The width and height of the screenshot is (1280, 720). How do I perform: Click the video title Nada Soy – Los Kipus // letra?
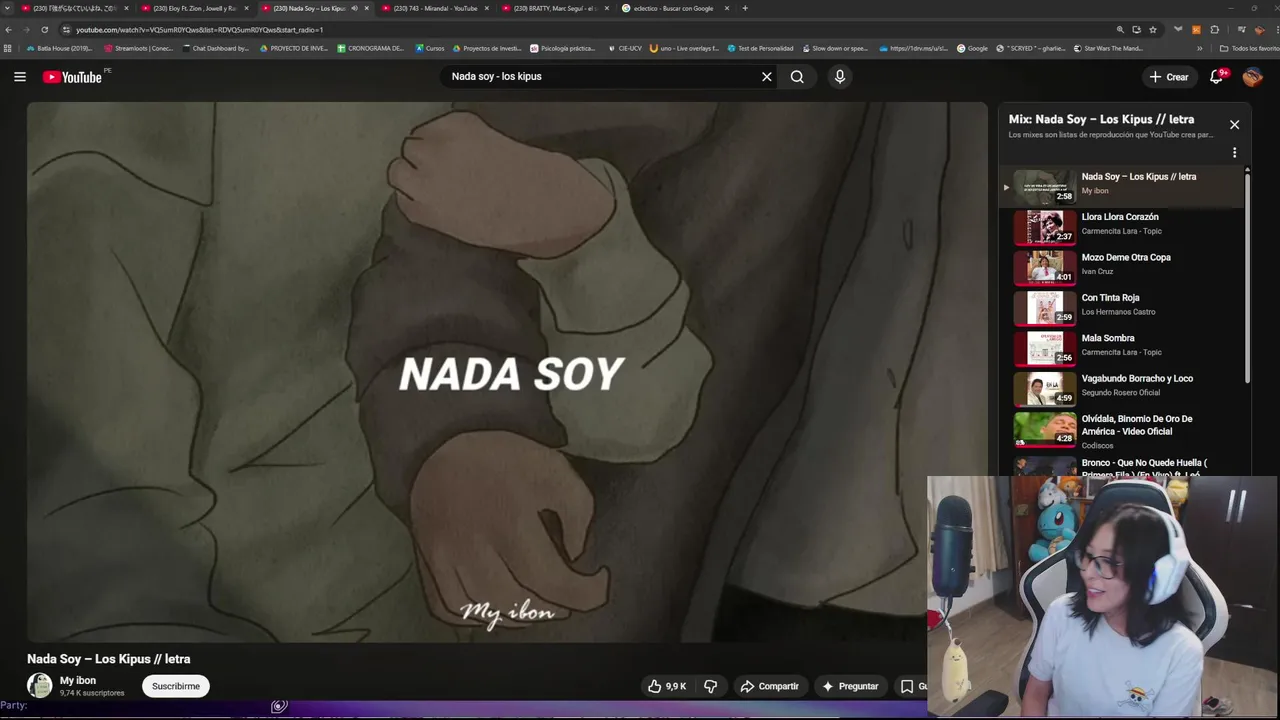point(109,659)
